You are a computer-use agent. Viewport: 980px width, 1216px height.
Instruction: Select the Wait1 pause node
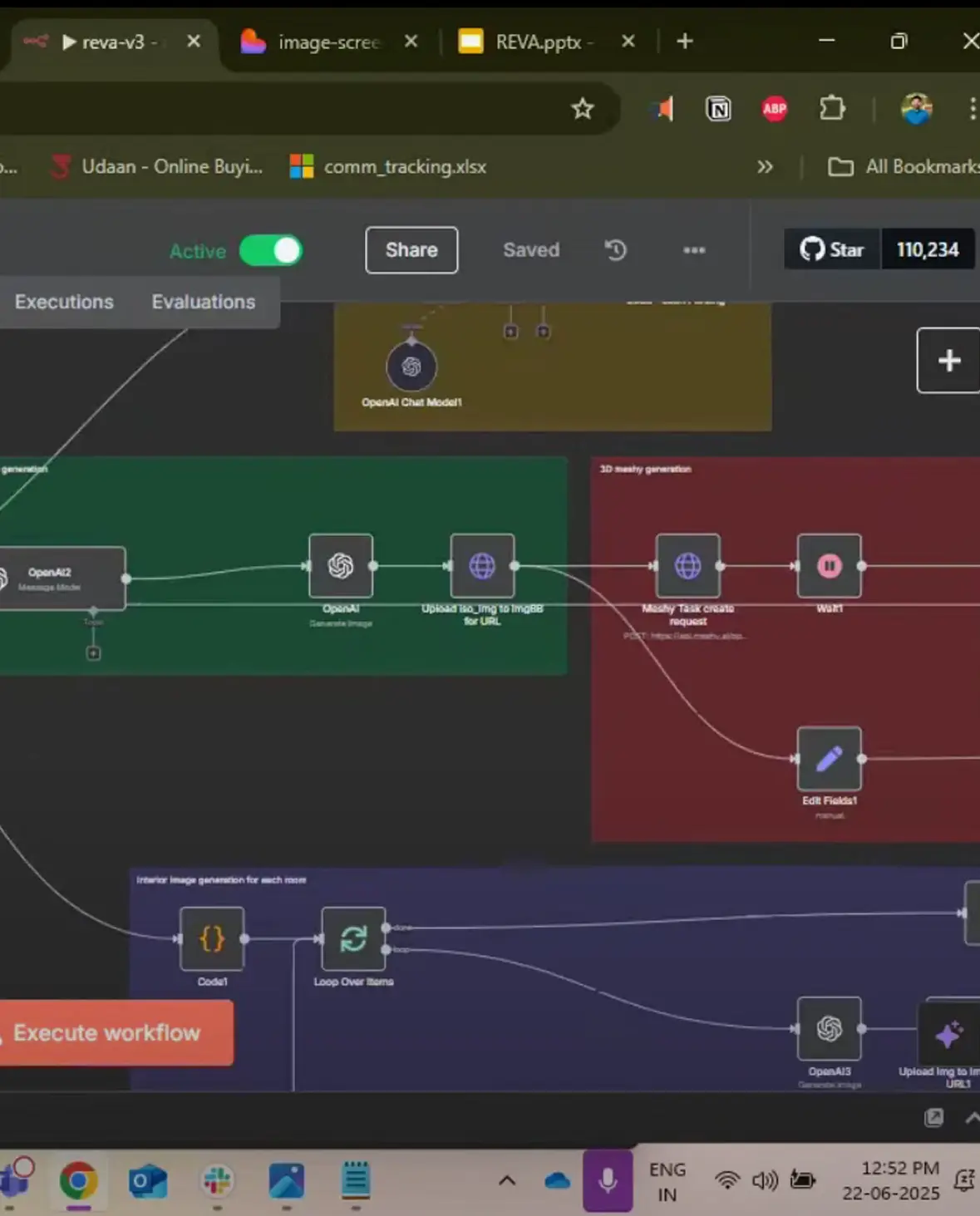[x=829, y=566]
